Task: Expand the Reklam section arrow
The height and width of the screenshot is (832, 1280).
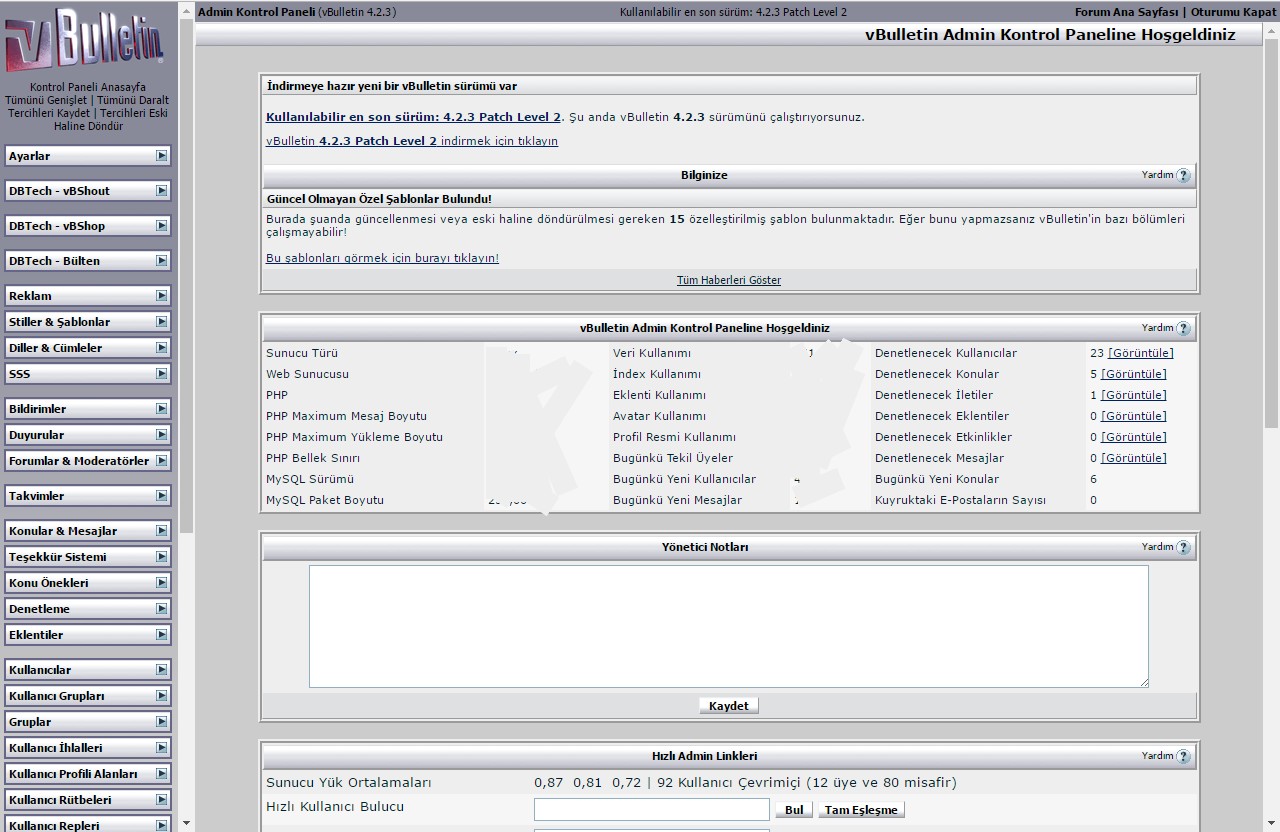Action: (x=161, y=296)
